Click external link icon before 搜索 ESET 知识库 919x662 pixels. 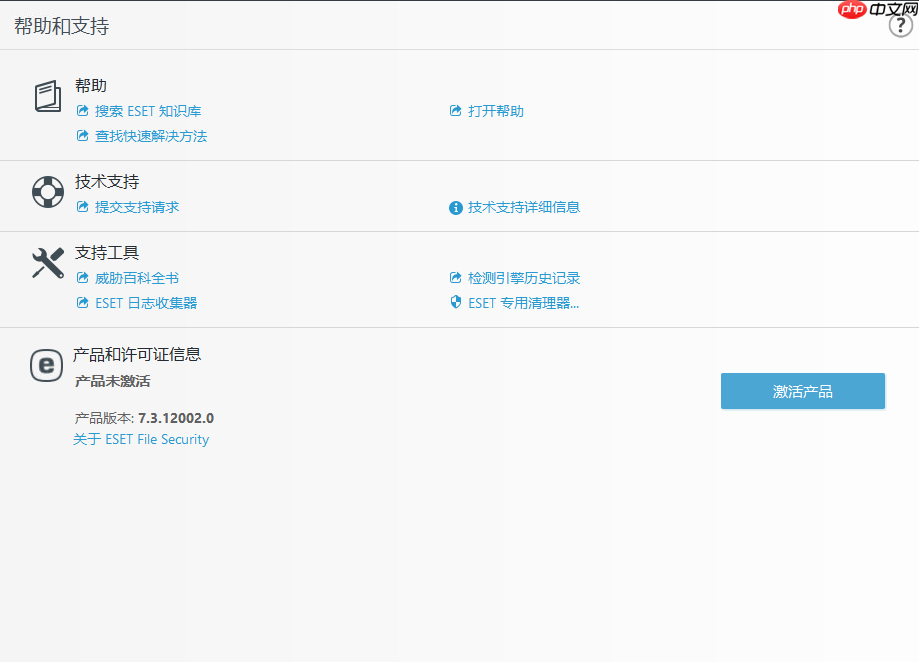[x=82, y=111]
